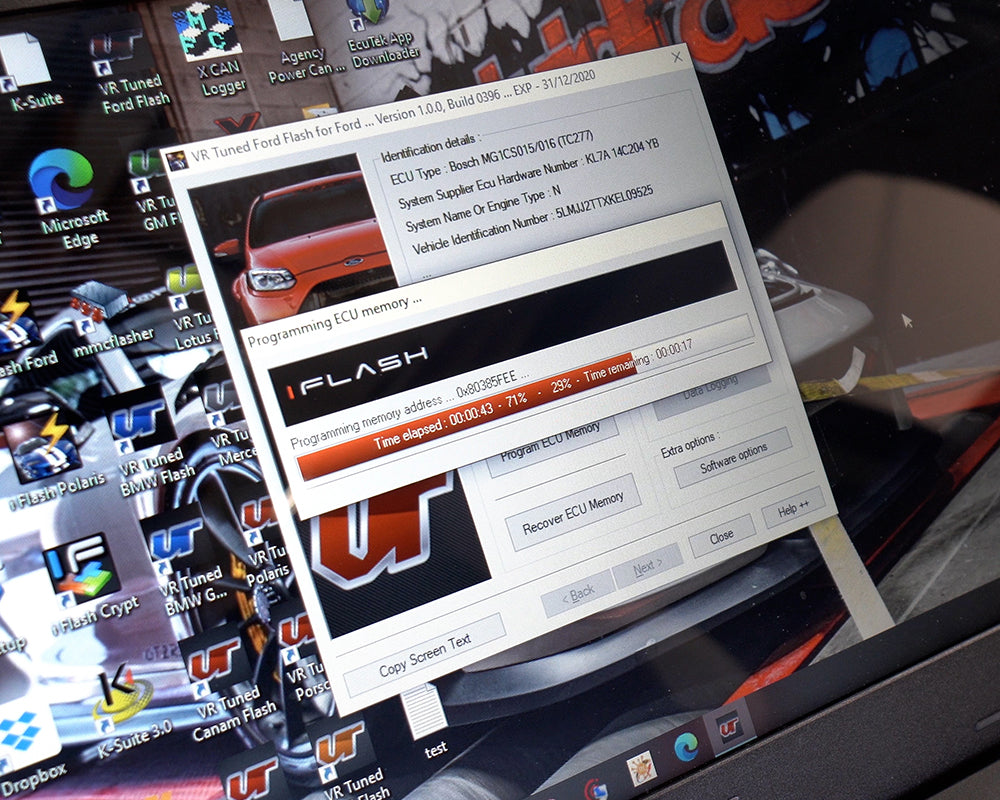1000x800 pixels.
Task: Click the Recover ECU Memory button
Action: [x=573, y=515]
